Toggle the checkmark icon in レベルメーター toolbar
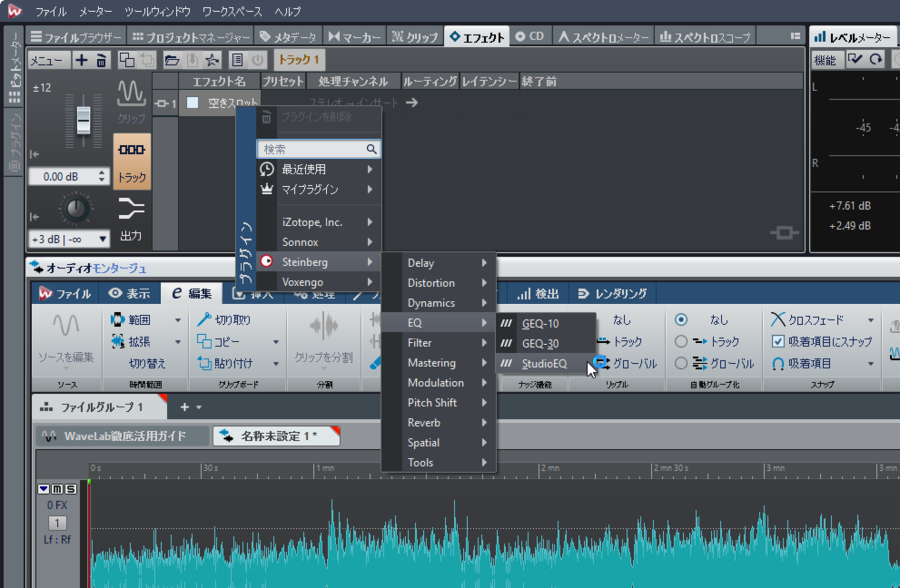 854,60
